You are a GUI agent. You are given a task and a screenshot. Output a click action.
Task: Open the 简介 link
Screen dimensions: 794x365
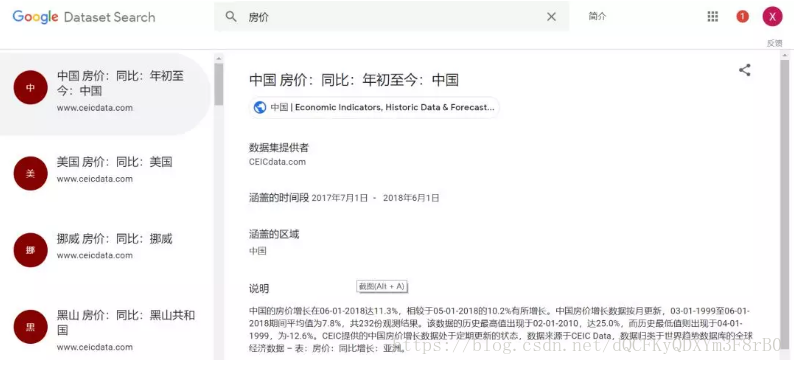click(x=597, y=17)
